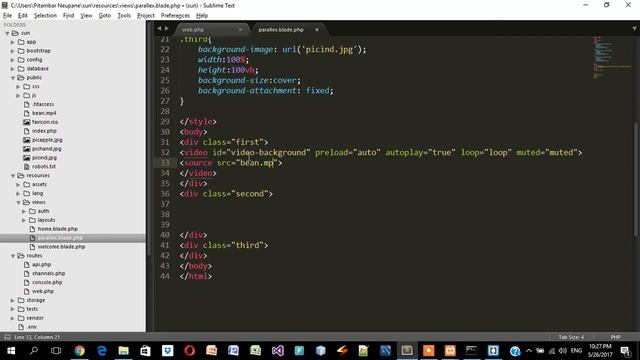
Task: Launch Microsoft Edge from taskbar
Action: [x=102, y=351]
